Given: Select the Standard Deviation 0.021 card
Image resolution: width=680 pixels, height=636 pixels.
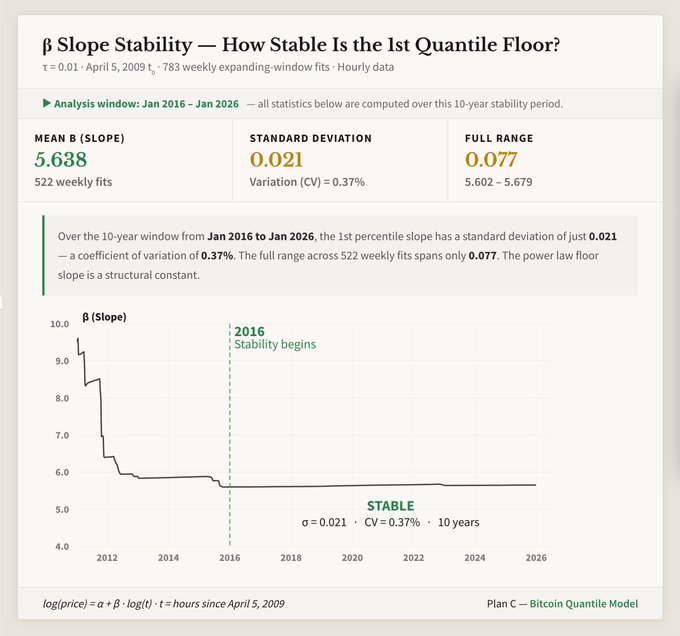Looking at the screenshot, I should point(340,161).
